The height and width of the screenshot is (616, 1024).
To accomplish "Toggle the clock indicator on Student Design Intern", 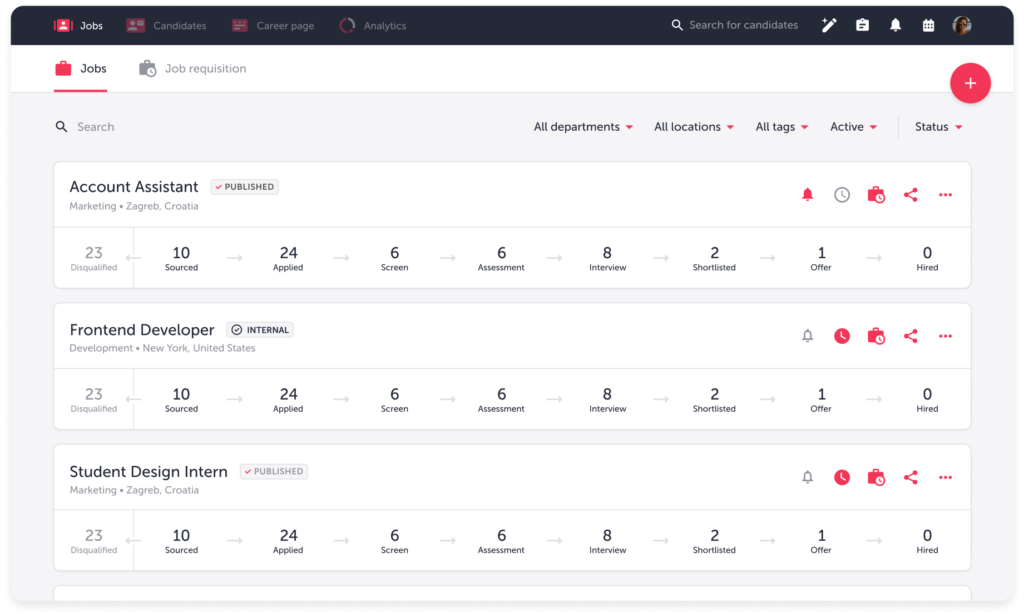I will [x=841, y=477].
